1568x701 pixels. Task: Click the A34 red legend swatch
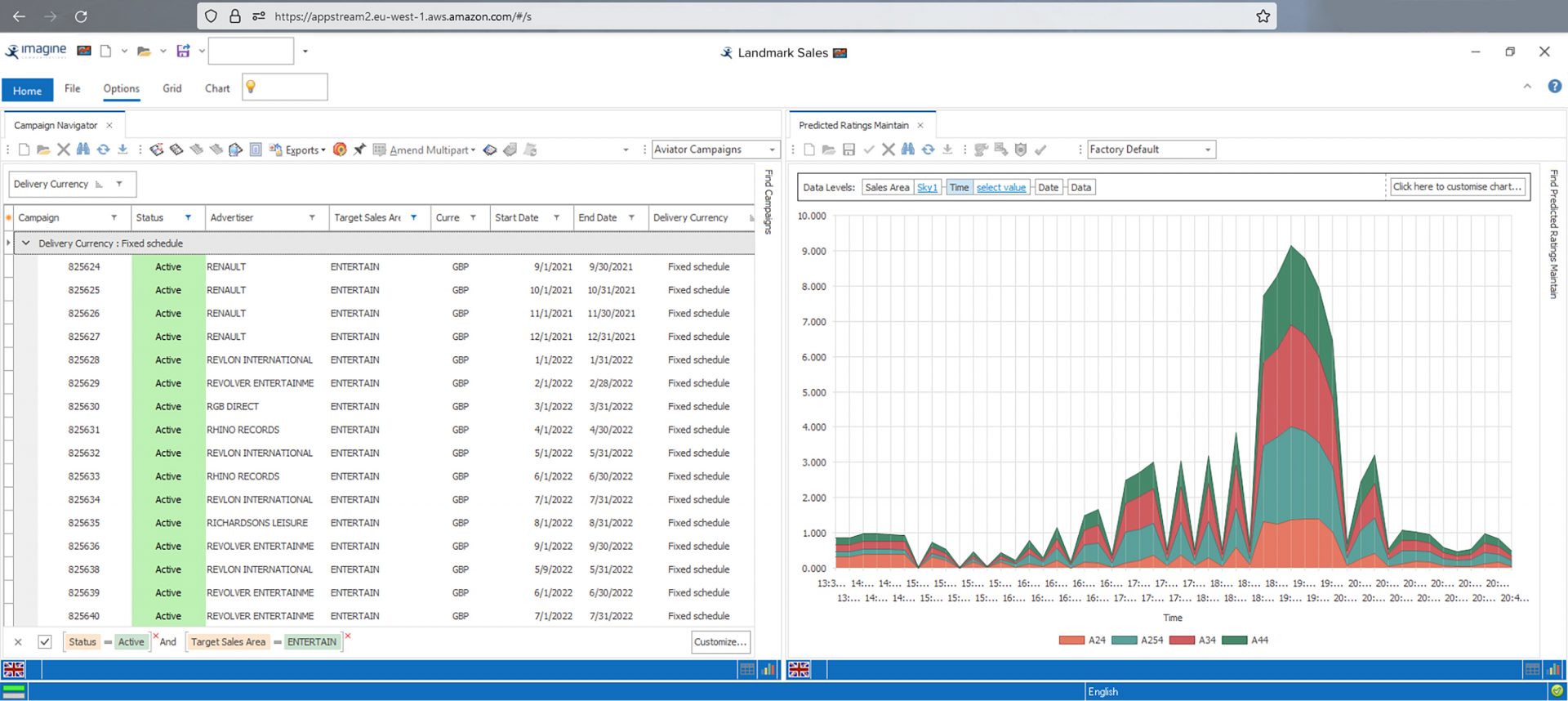[x=1181, y=641]
